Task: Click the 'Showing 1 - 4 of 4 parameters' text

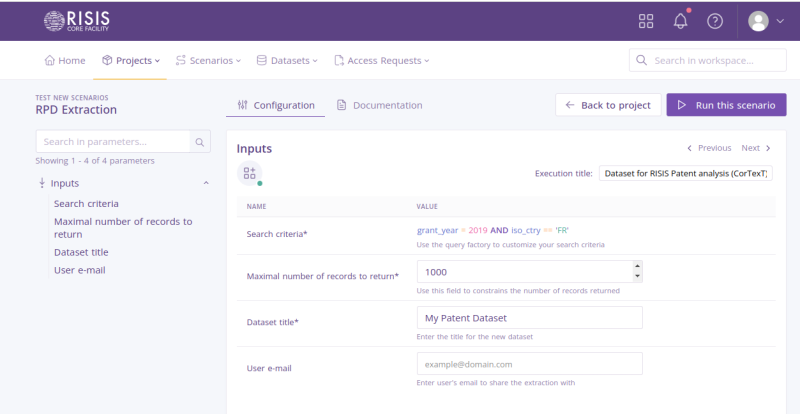Action: 95,161
